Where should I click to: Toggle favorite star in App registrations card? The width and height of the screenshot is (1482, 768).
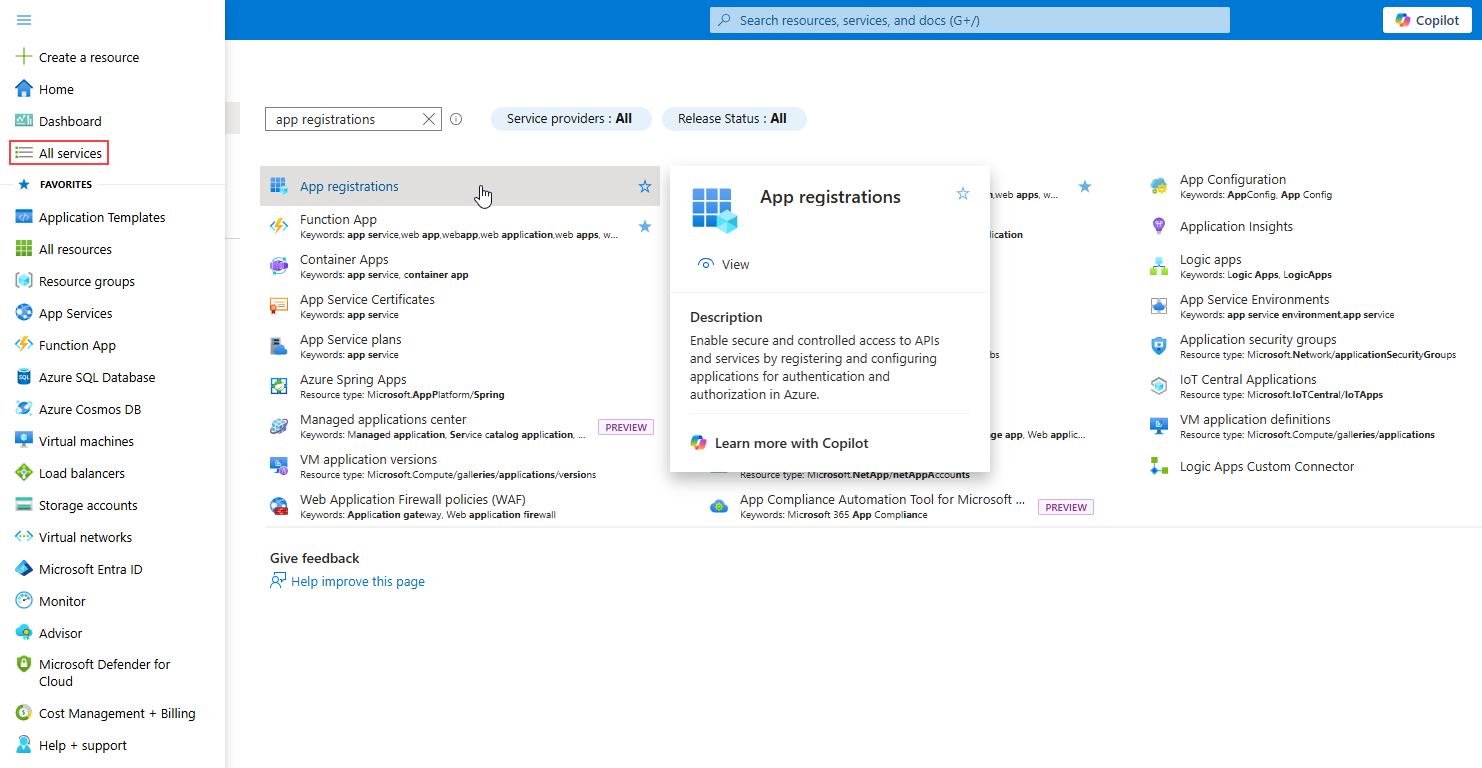[x=963, y=194]
